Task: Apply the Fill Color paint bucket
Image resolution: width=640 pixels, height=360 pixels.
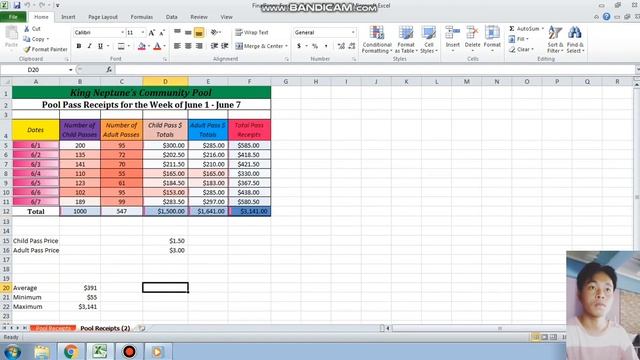Action: click(142, 46)
